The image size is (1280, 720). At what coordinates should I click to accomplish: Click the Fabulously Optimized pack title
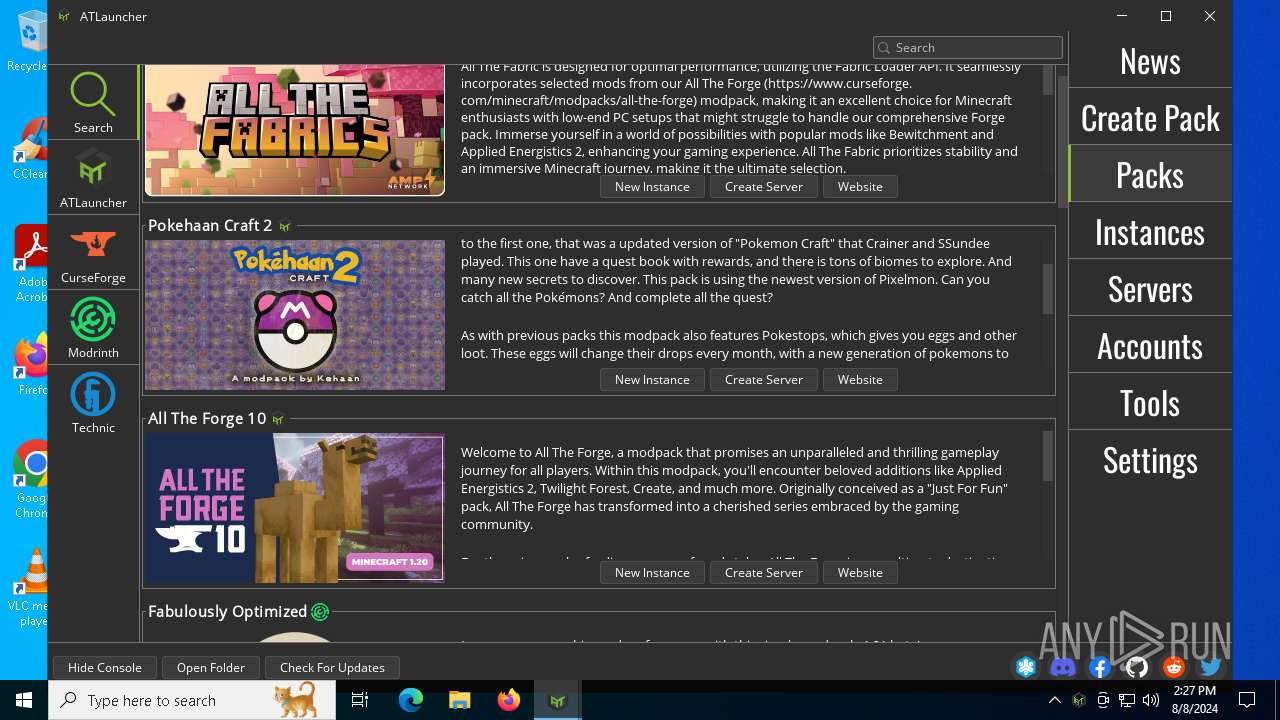pyautogui.click(x=228, y=612)
